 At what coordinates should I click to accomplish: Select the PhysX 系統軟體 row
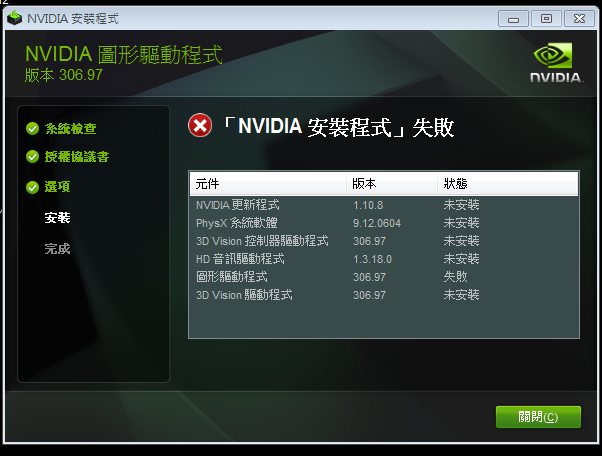coord(384,223)
